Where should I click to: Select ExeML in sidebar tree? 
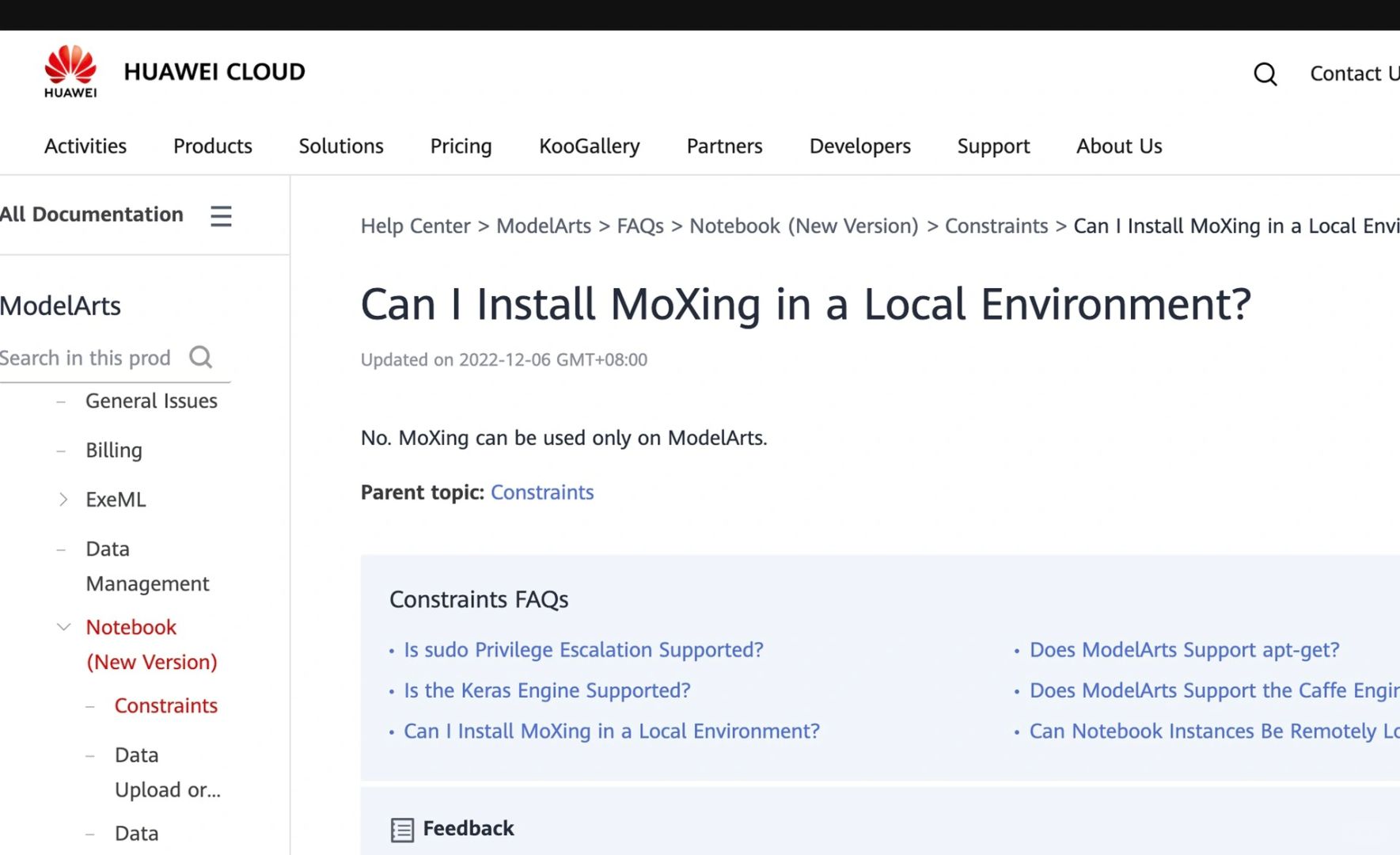[x=116, y=500]
